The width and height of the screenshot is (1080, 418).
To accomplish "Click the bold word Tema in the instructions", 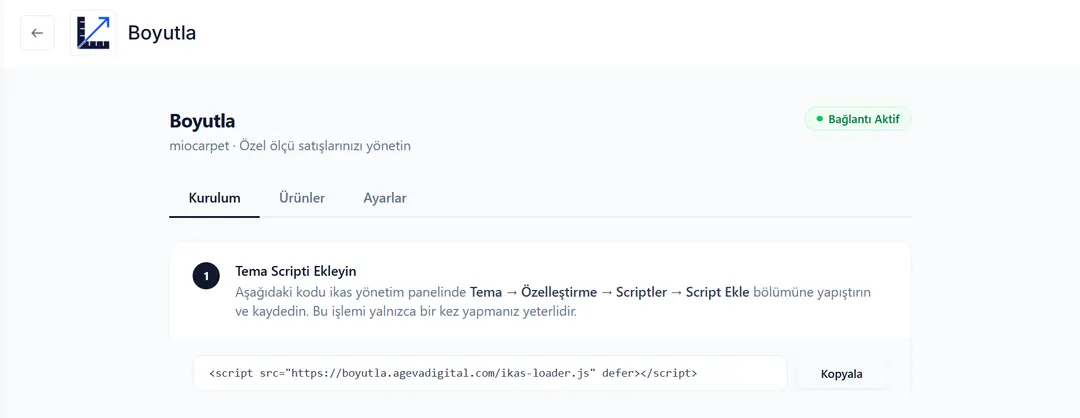I will click(486, 292).
